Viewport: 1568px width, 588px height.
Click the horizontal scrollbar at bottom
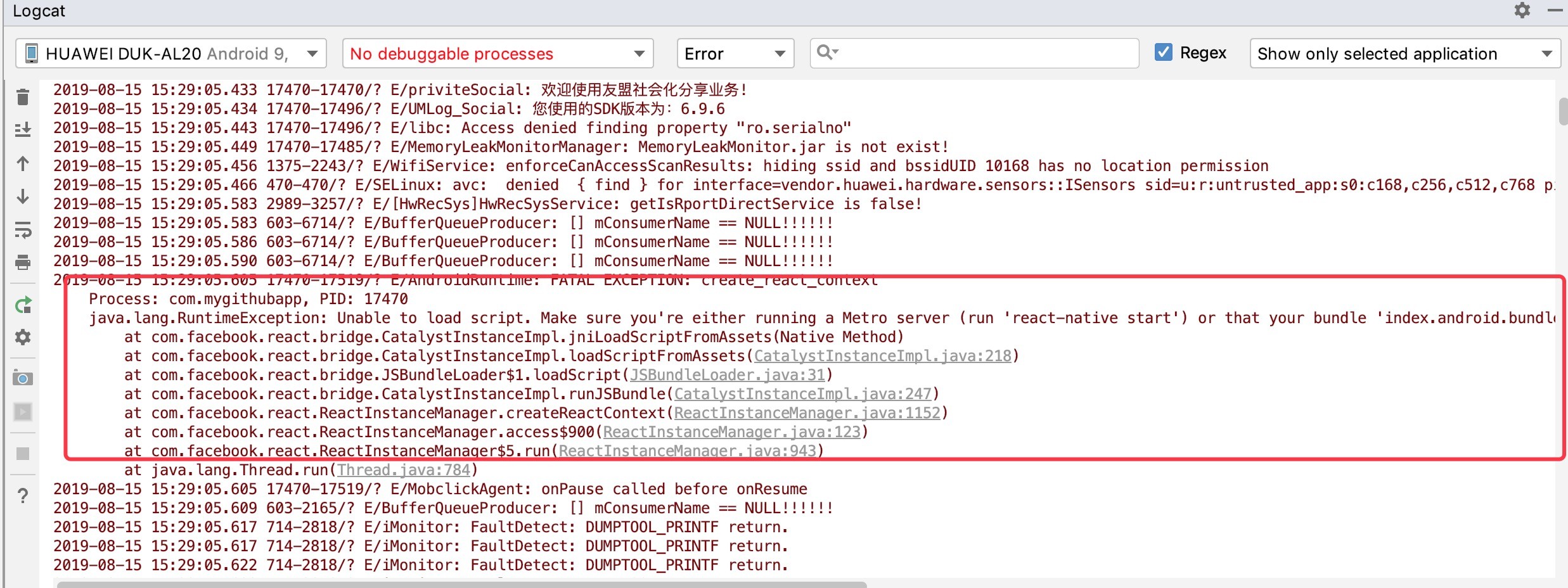click(x=461, y=584)
